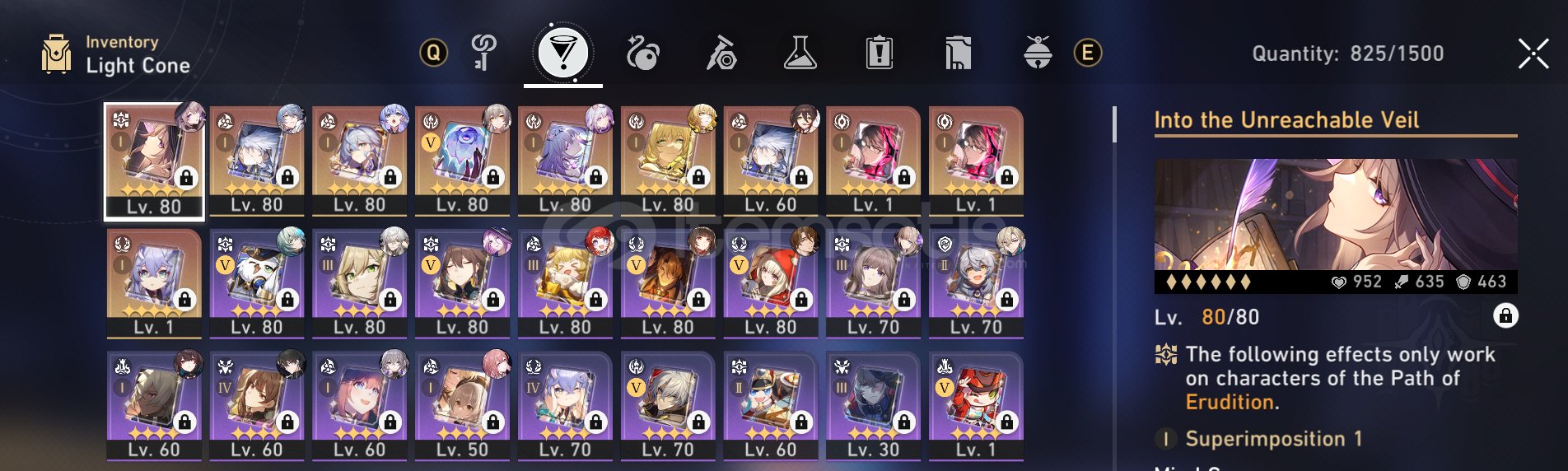Select the five-star Lv. 60 light cone
Image resolution: width=1568 pixels, height=471 pixels.
tap(771, 161)
